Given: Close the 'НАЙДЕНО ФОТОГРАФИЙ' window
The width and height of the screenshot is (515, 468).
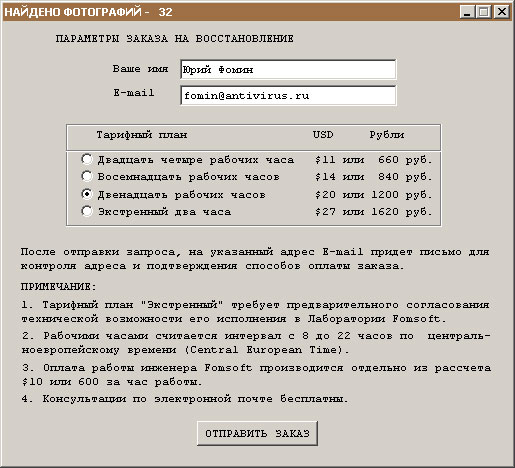Looking at the screenshot, I should (x=501, y=12).
